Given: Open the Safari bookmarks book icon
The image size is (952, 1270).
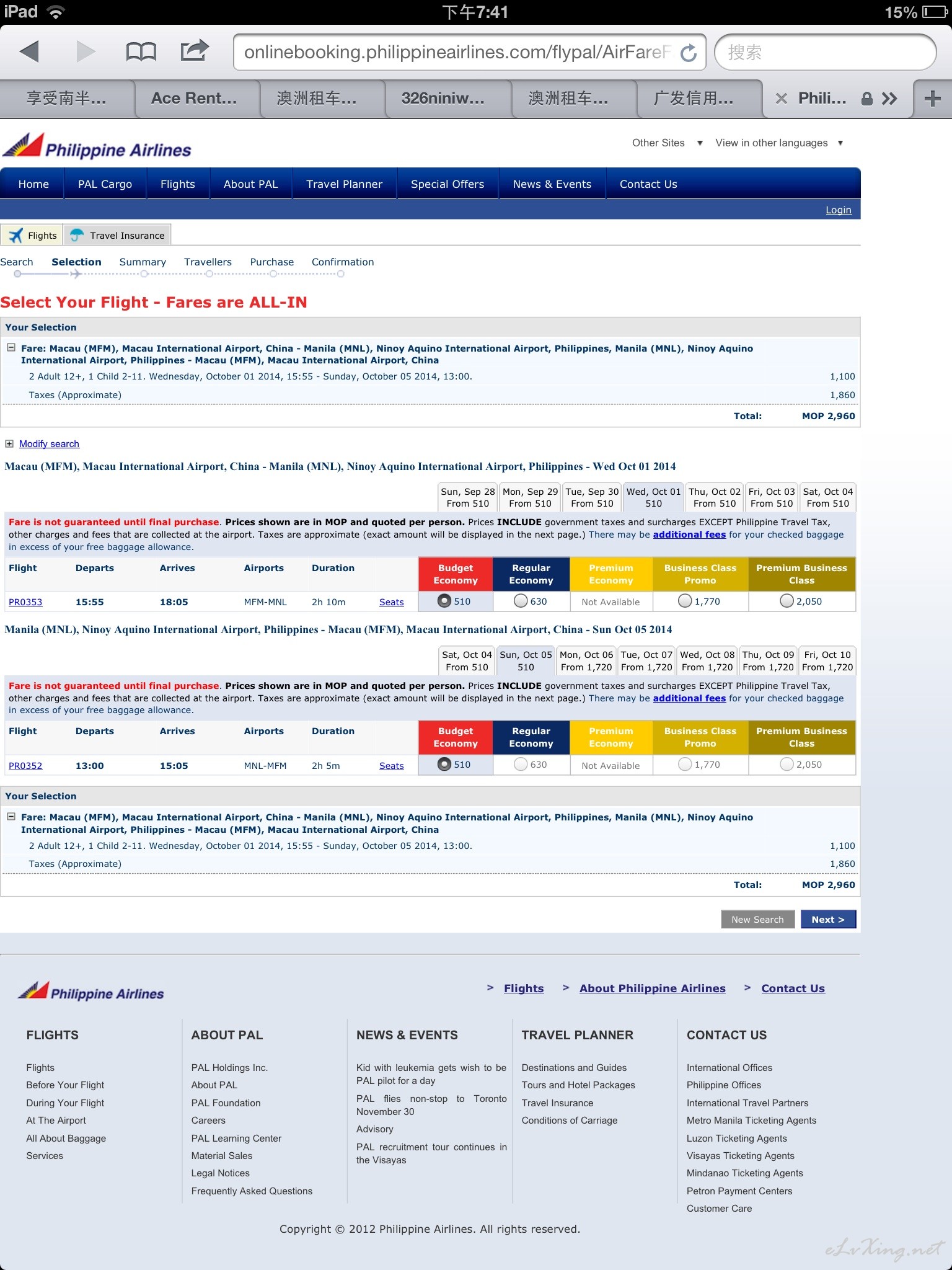Looking at the screenshot, I should (141, 51).
